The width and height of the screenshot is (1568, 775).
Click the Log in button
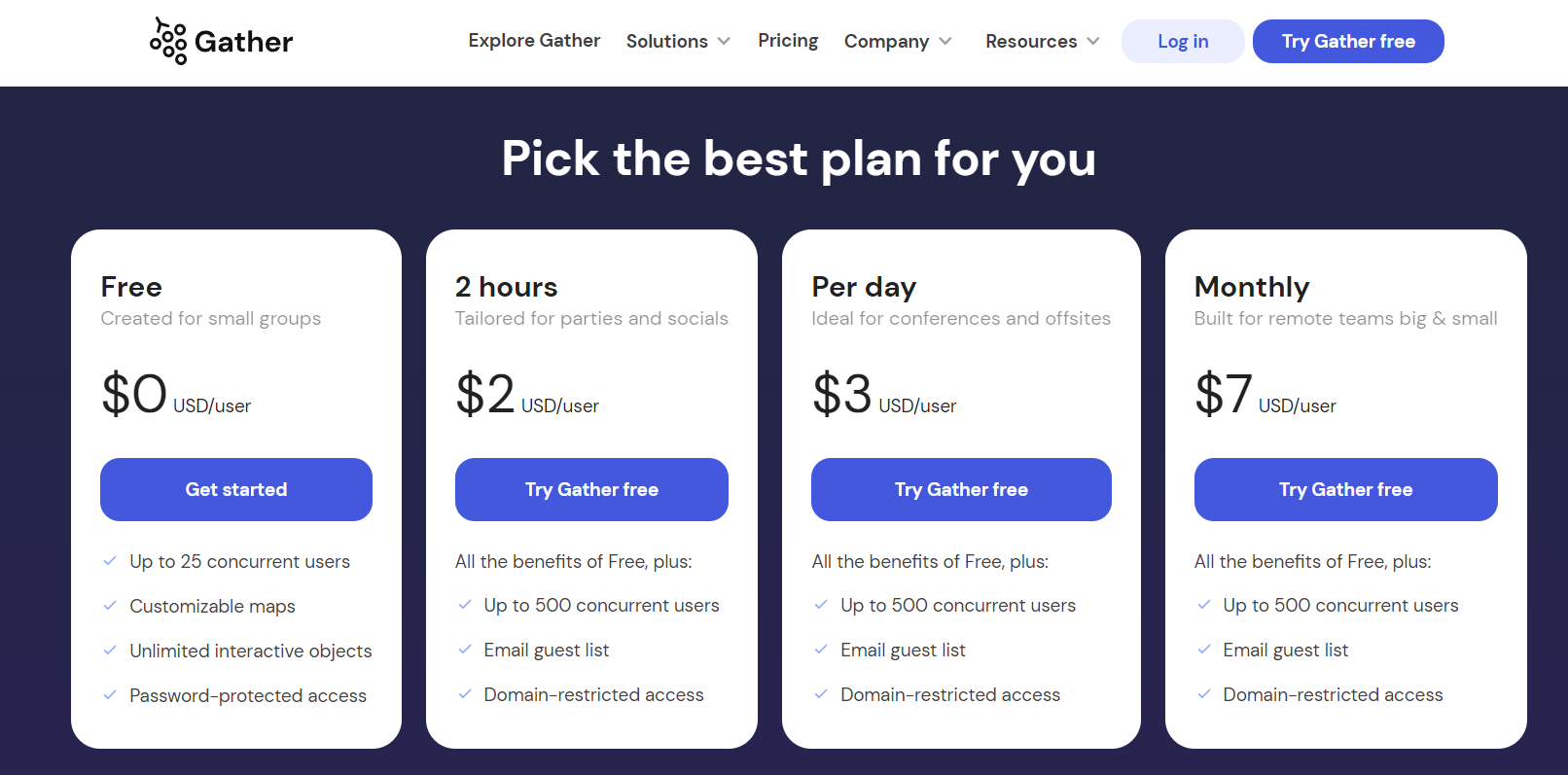pos(1182,41)
